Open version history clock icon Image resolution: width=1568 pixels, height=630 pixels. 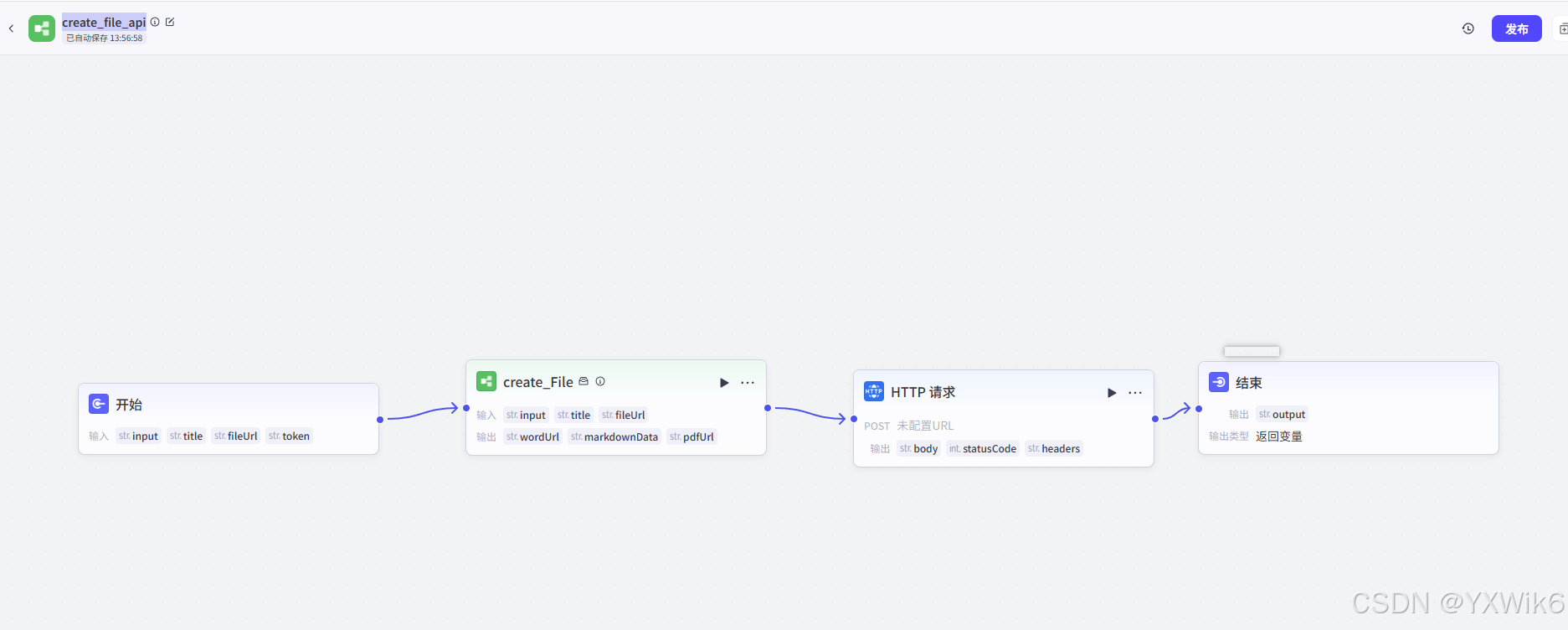(x=1468, y=28)
